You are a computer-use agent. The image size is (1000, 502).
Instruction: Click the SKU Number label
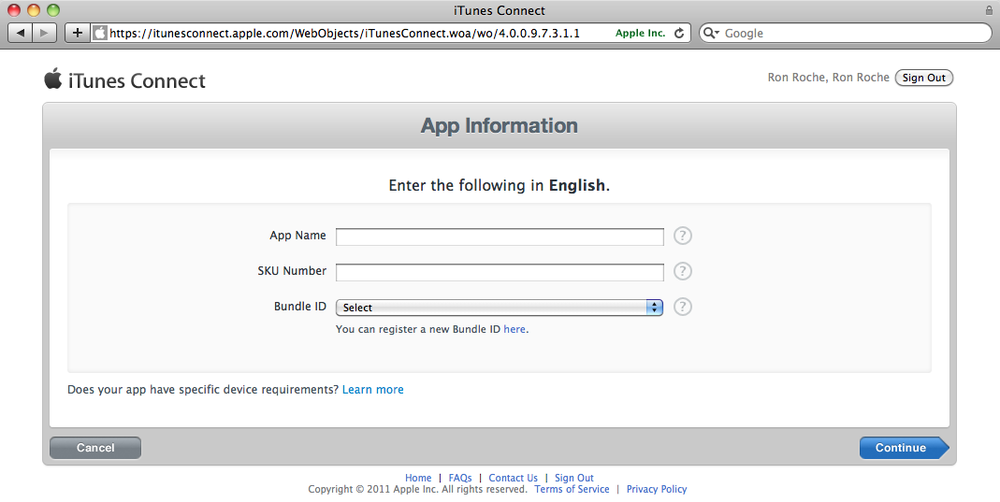(291, 271)
